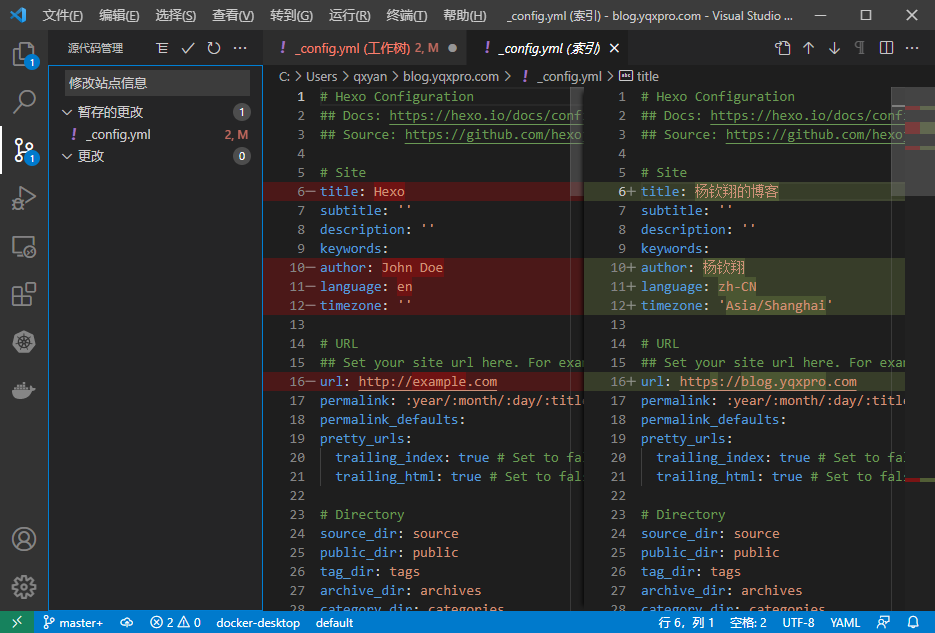Open the 帮助 menu

point(465,15)
